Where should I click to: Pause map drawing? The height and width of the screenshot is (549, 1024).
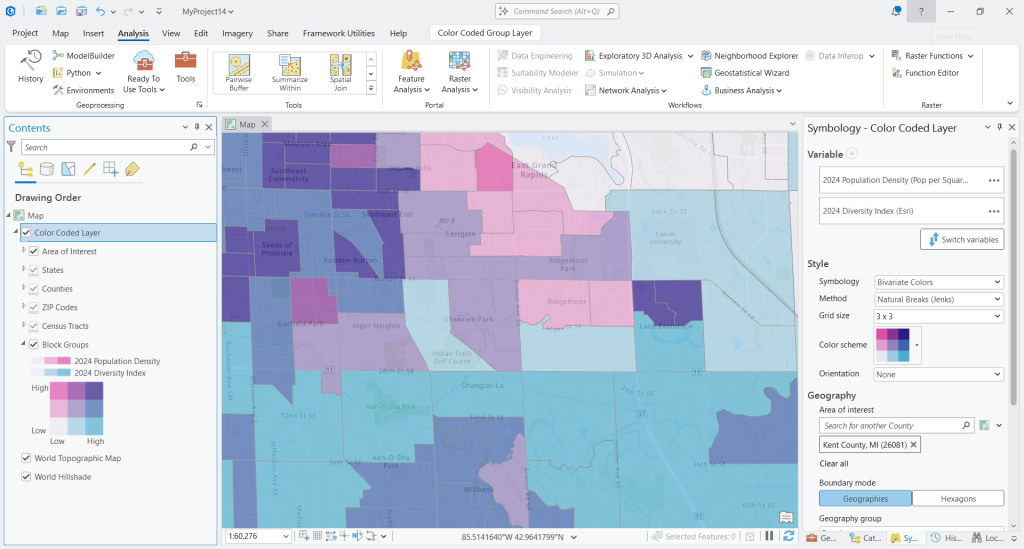[769, 536]
